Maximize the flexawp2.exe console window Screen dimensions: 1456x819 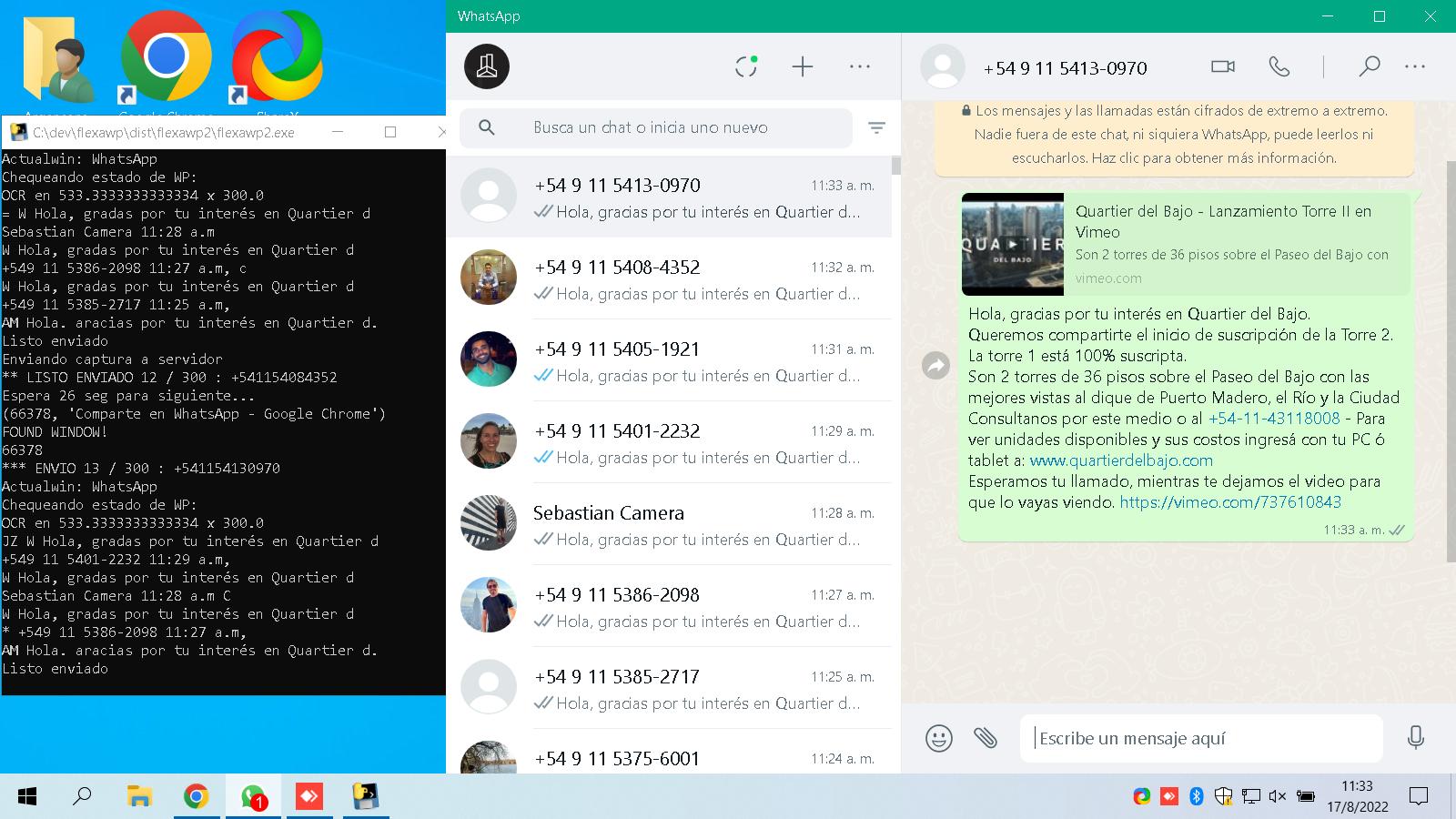(x=390, y=132)
